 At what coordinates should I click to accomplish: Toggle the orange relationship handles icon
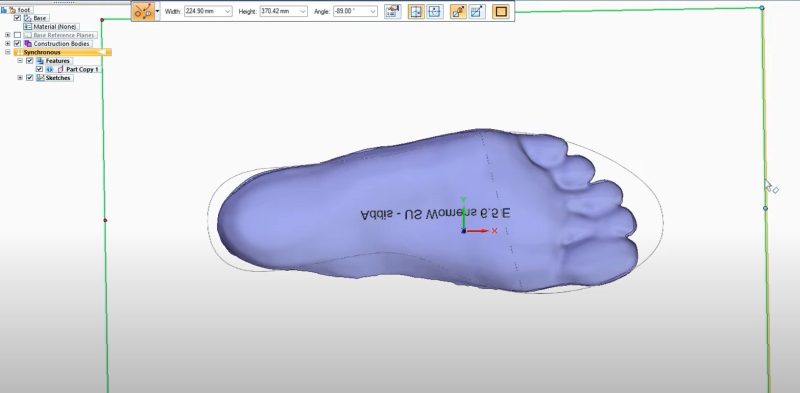[x=458, y=11]
